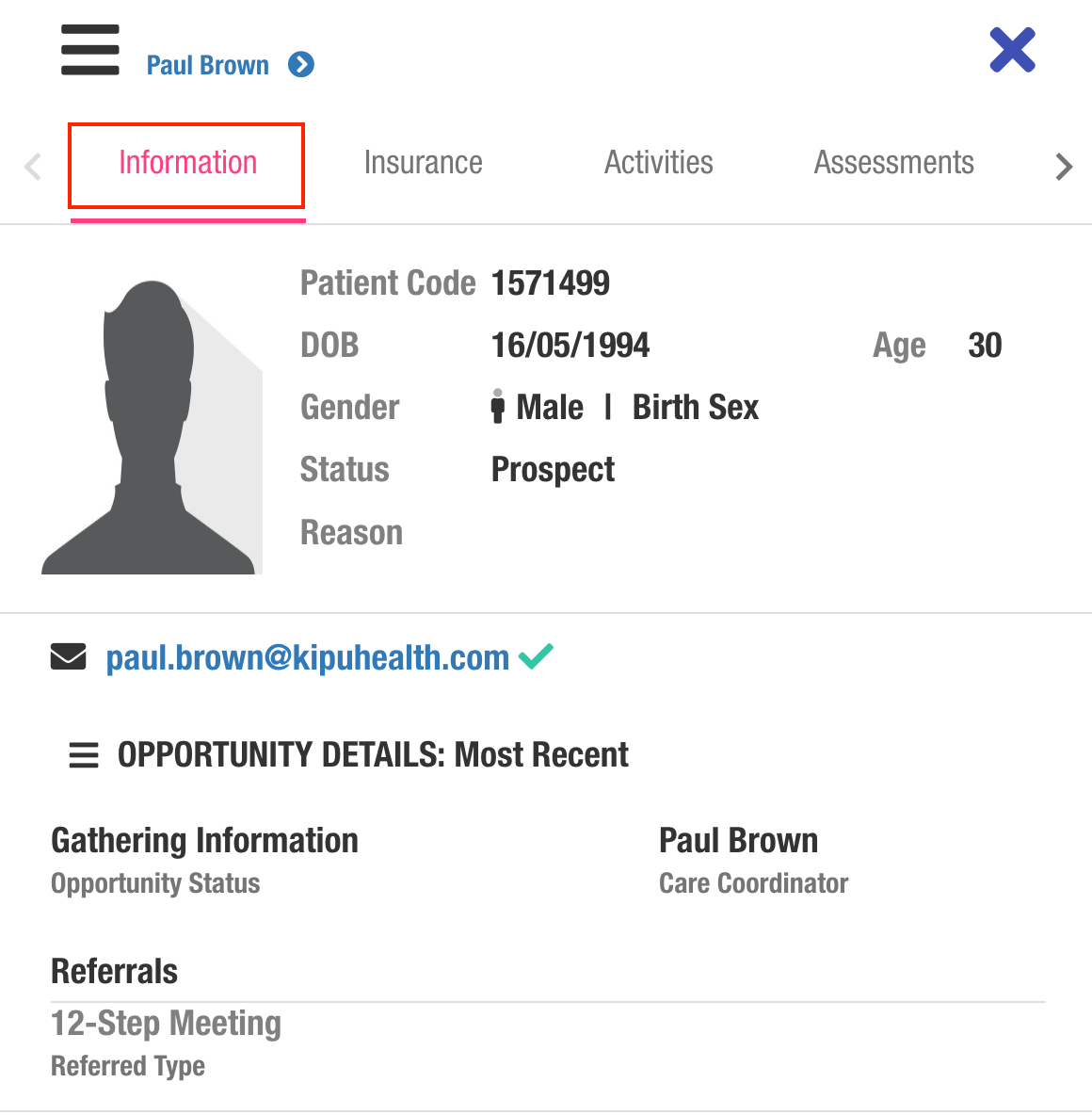Click the arrow icon beside Paul Brown

pyautogui.click(x=301, y=65)
